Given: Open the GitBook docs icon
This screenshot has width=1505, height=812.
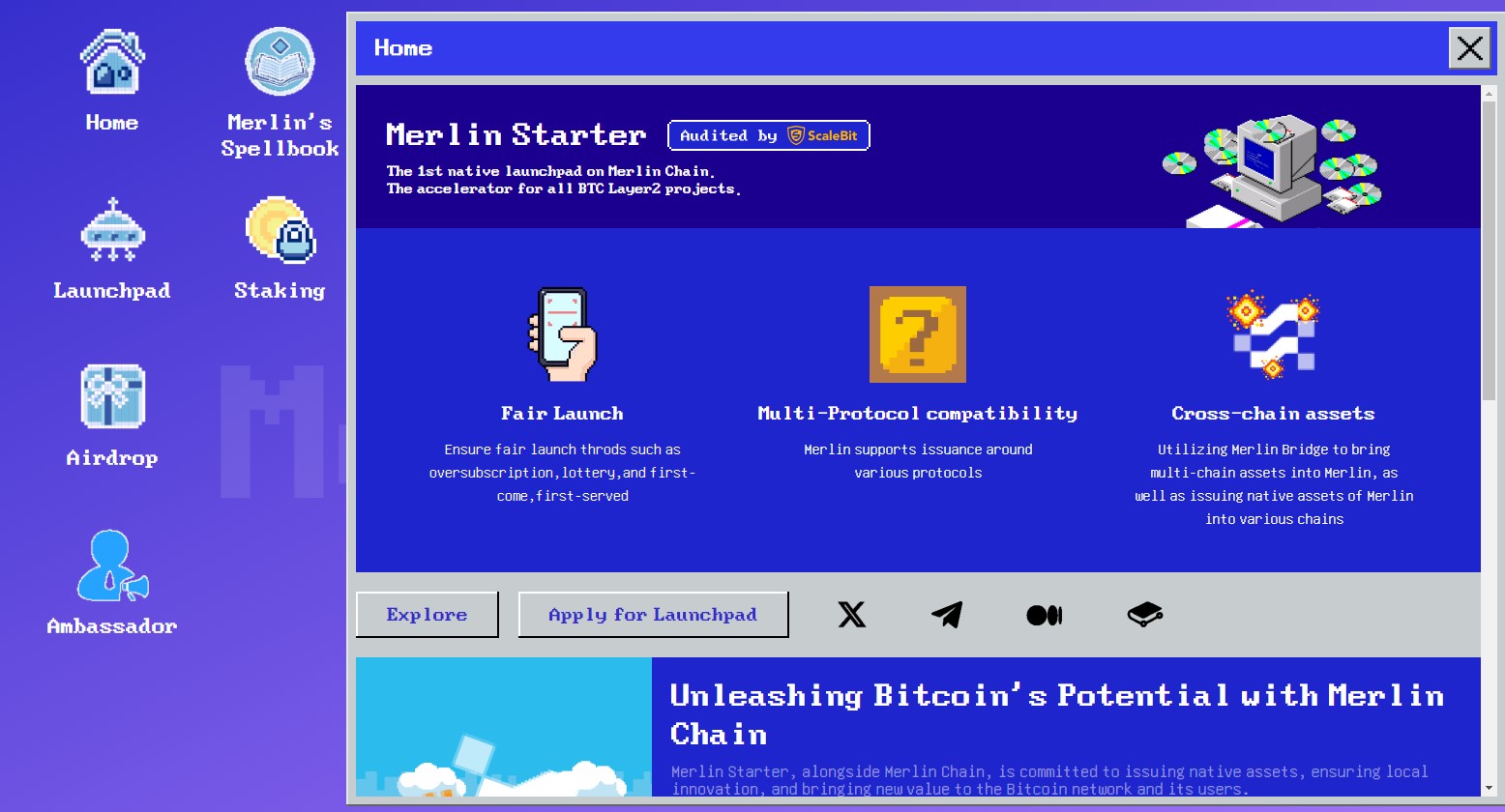Looking at the screenshot, I should coord(1145,615).
